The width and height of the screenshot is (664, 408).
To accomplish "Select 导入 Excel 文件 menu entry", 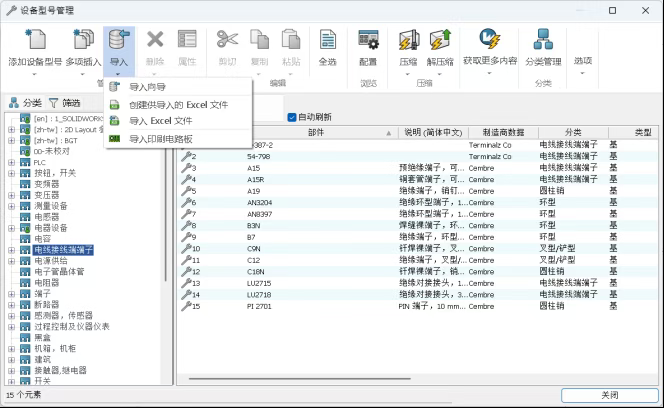I will click(160, 120).
